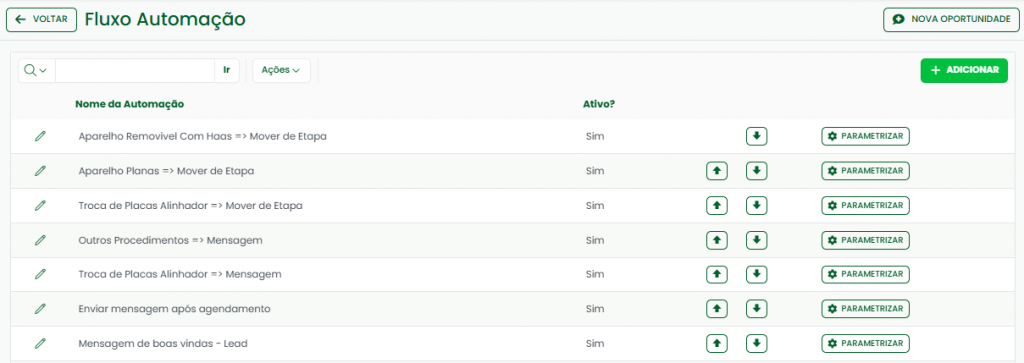Add a new automation with Adicionar
Viewport: 1024px width, 363px height.
(x=964, y=71)
